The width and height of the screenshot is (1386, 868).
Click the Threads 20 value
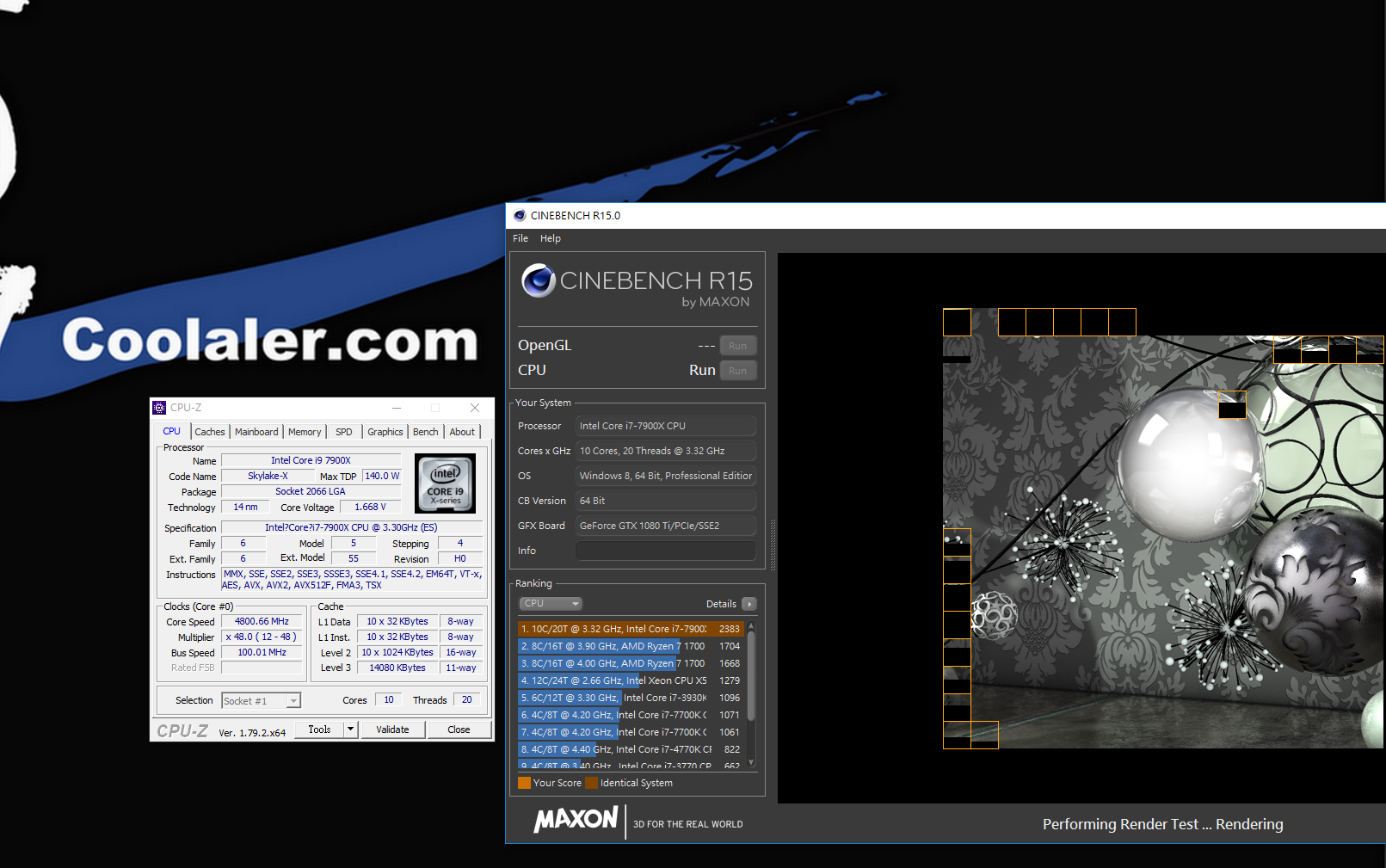point(467,699)
